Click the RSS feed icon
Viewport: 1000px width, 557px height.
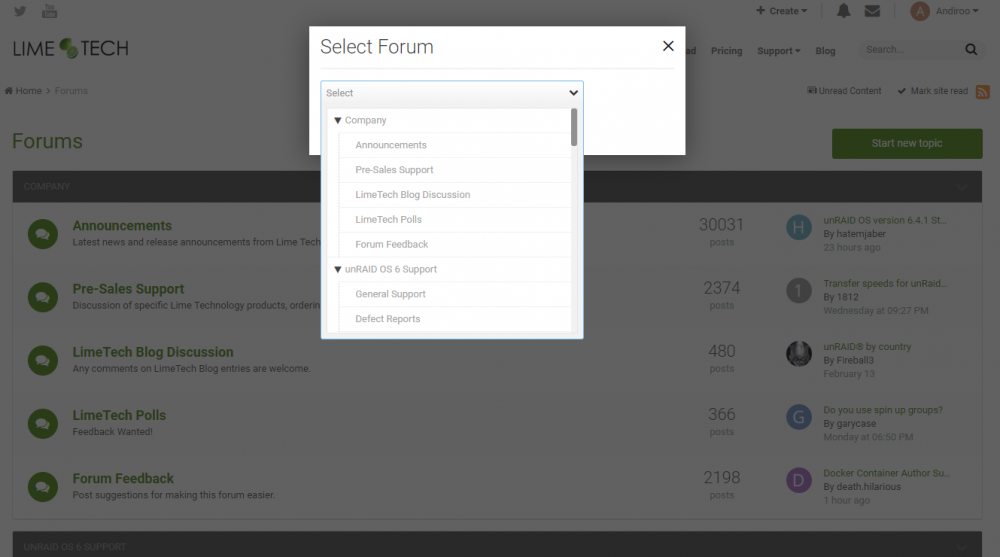tap(982, 92)
